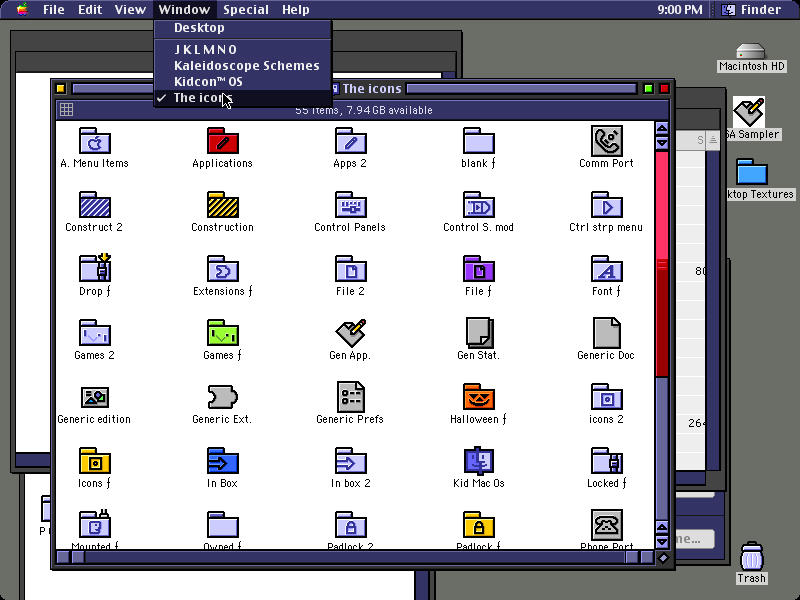Click the Trash icon on the desktop

pyautogui.click(x=752, y=556)
